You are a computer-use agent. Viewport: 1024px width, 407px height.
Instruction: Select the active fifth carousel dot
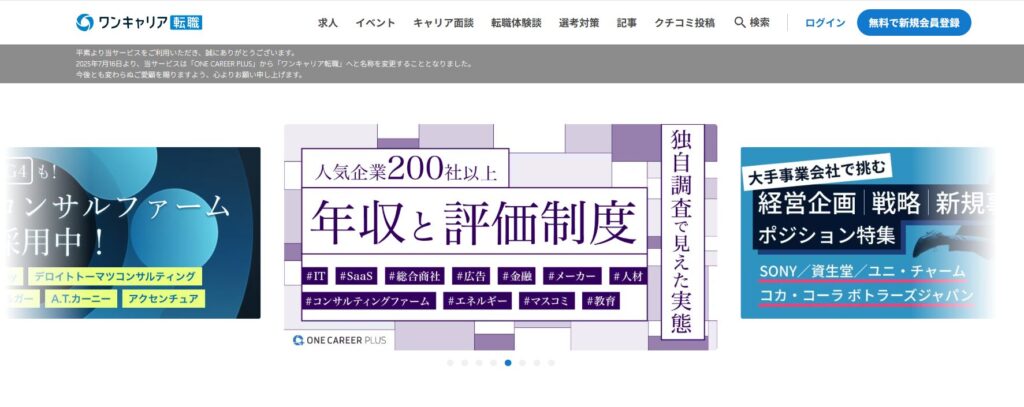(x=507, y=363)
